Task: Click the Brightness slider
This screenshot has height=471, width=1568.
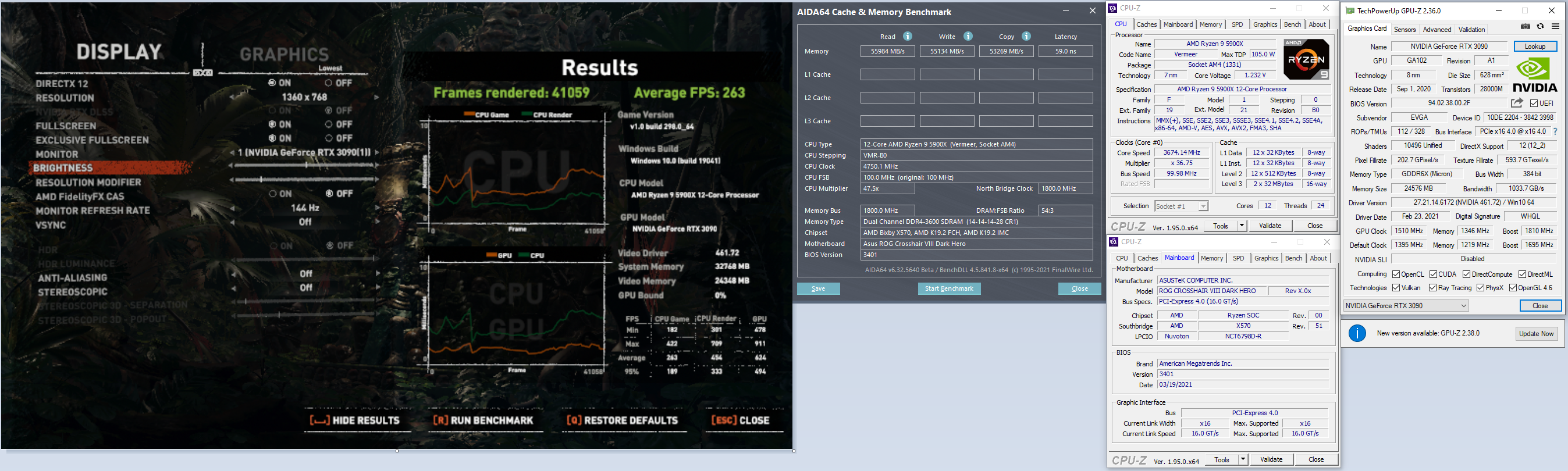Action: 304,166
